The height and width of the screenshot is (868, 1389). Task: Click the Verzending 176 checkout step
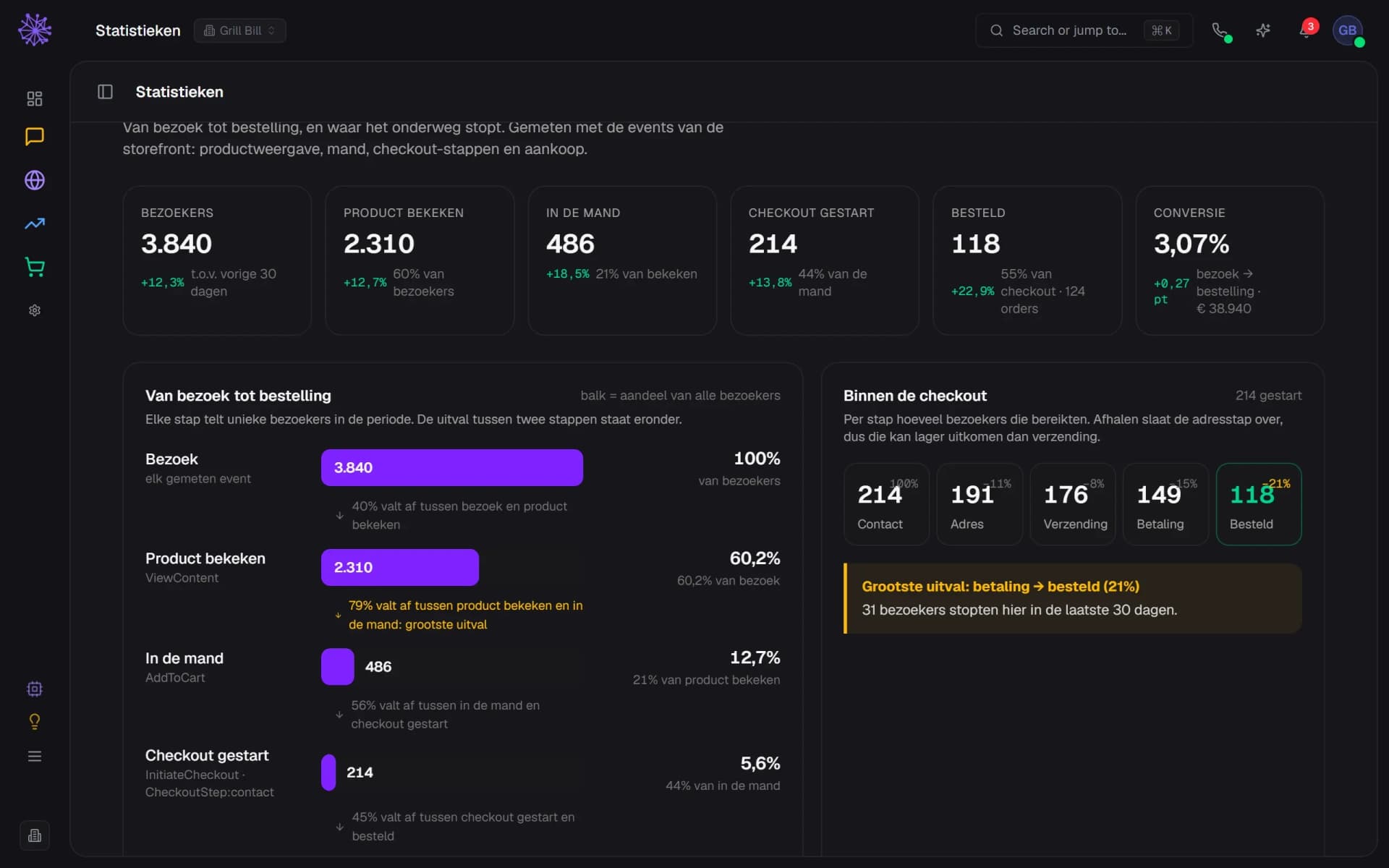click(x=1073, y=504)
